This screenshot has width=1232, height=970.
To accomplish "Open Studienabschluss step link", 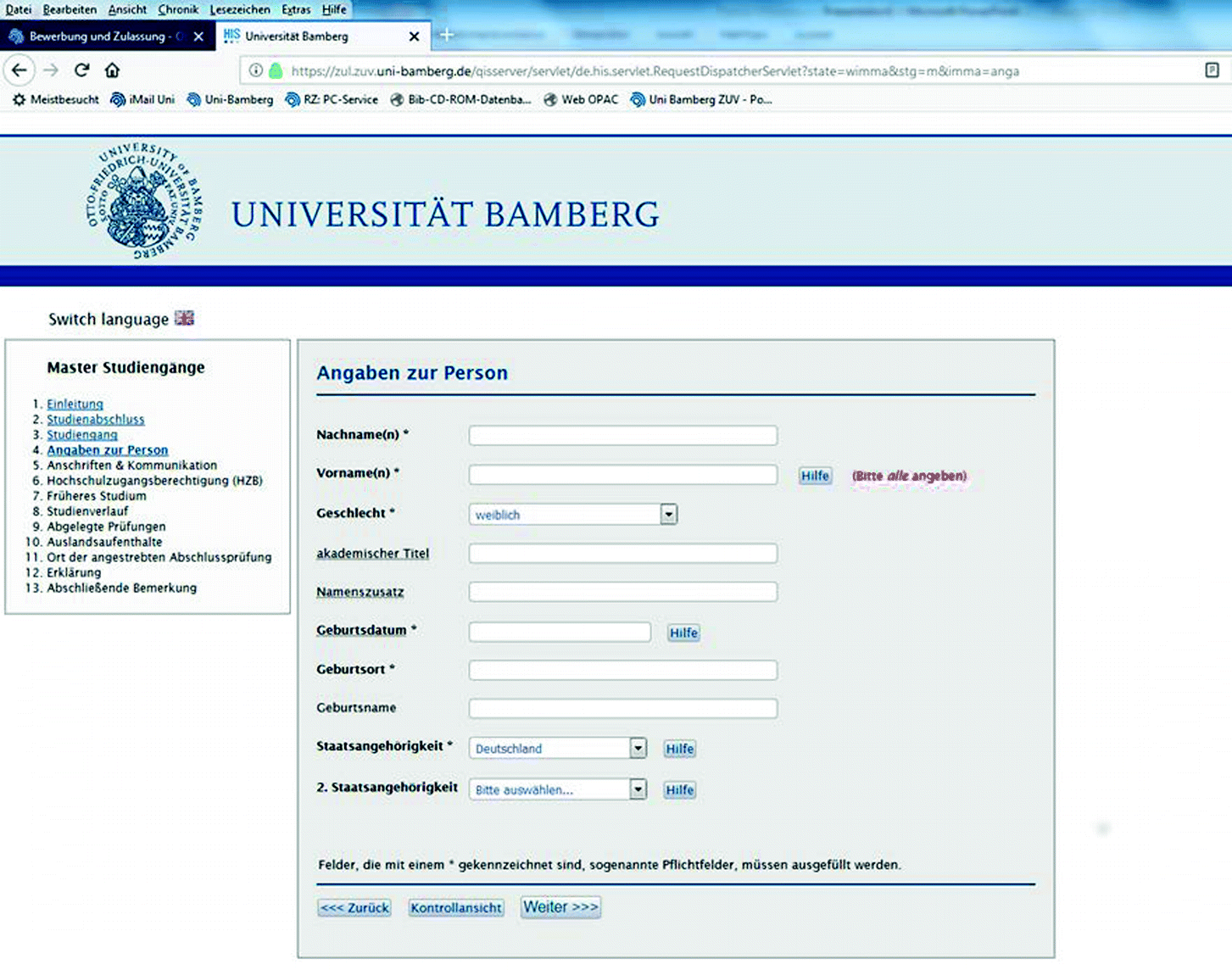I will [96, 420].
